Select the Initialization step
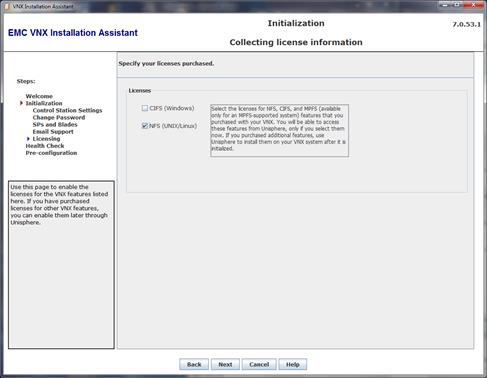 coord(44,103)
